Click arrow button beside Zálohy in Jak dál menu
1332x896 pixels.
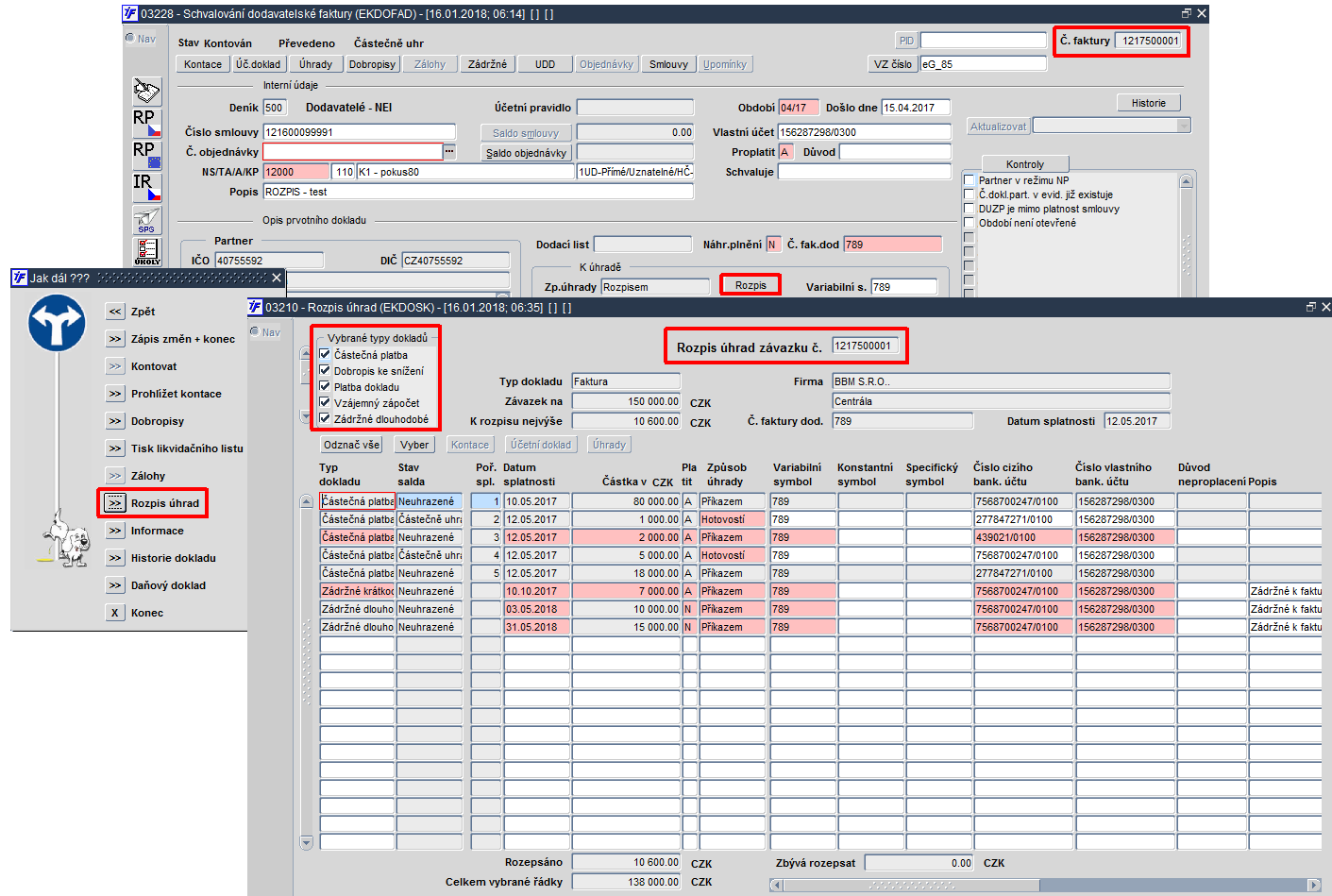(x=115, y=476)
